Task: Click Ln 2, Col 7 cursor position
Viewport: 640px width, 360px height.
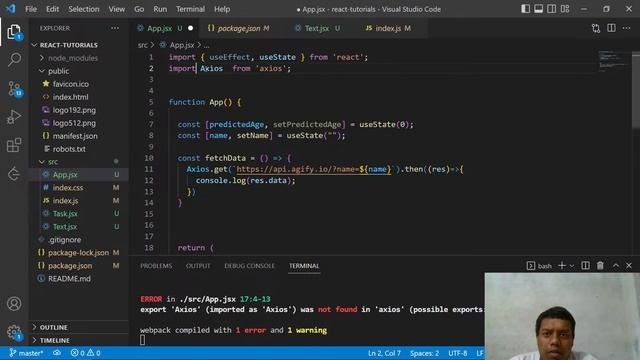Action: pyautogui.click(x=384, y=353)
